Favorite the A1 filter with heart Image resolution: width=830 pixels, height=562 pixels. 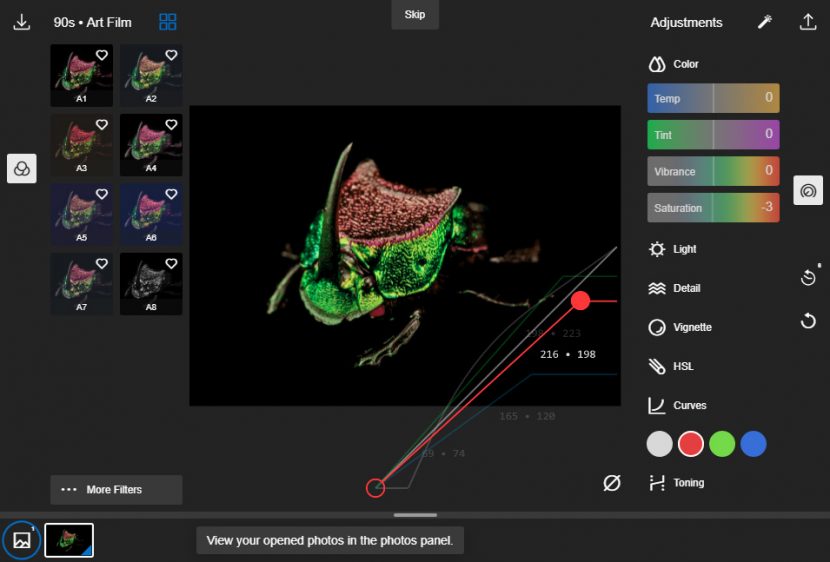[x=101, y=56]
